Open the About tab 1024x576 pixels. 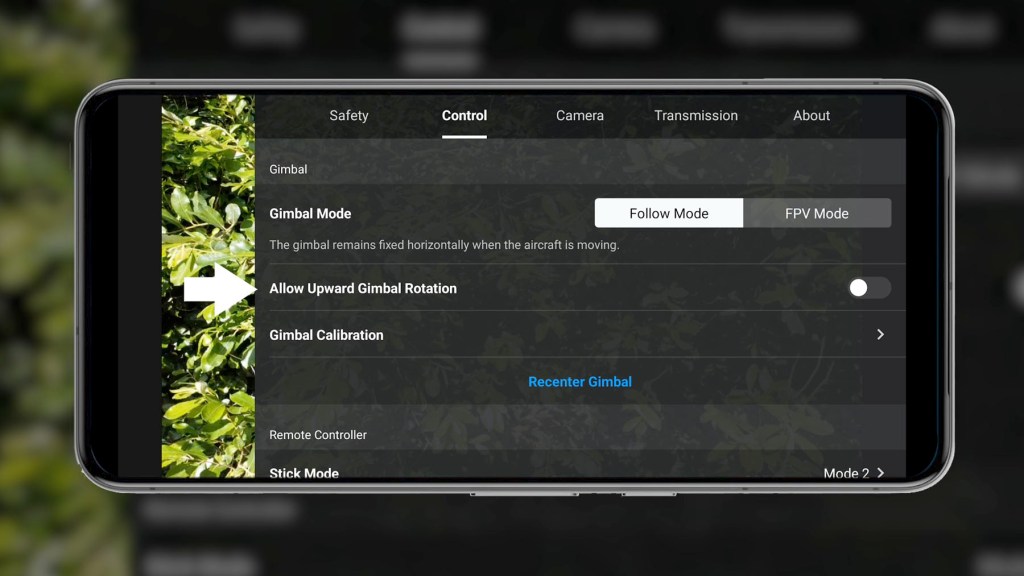point(810,115)
